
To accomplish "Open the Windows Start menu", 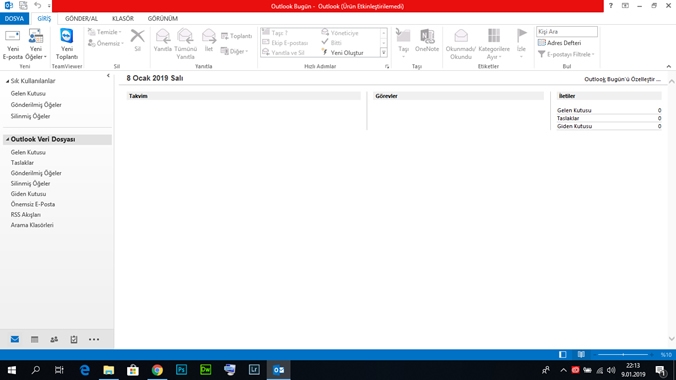I will point(12,370).
